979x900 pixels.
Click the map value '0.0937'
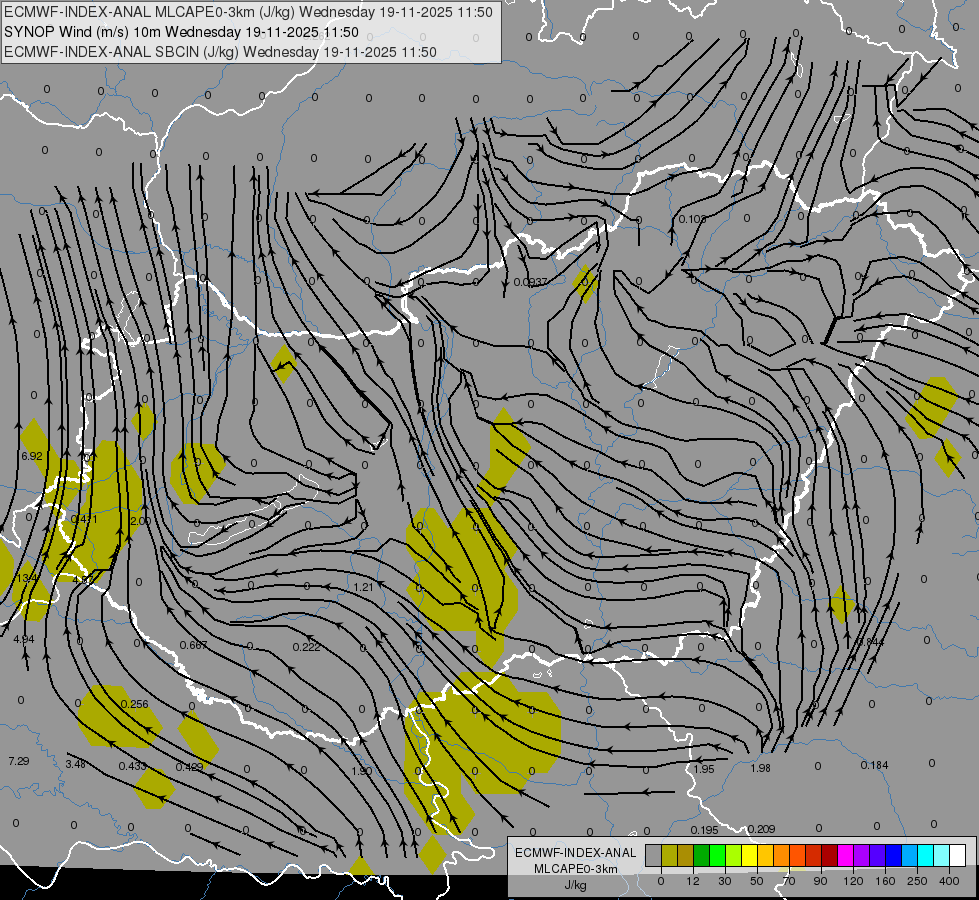[x=530, y=282]
